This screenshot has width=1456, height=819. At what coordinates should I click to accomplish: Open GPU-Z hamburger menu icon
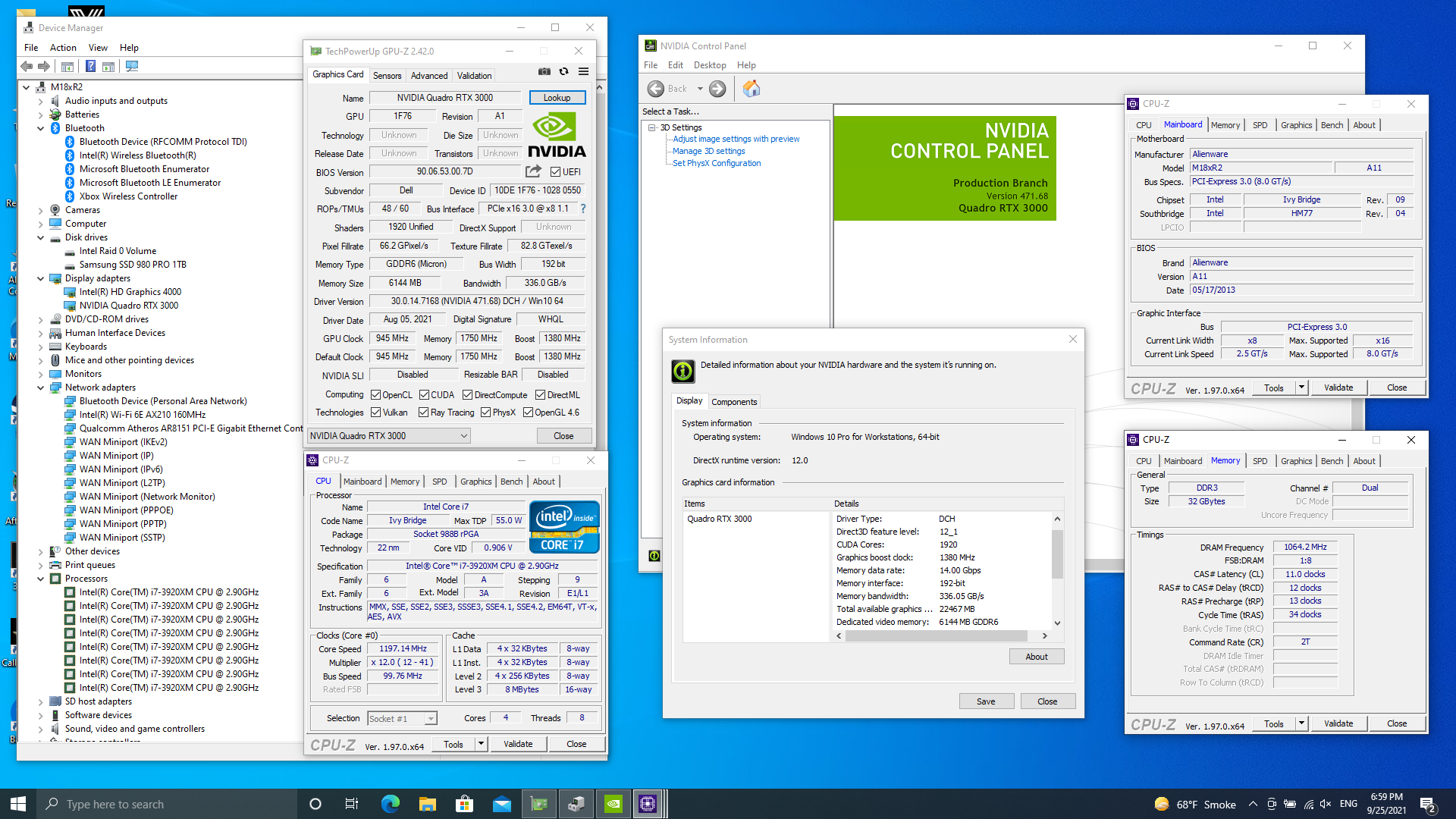click(x=583, y=72)
